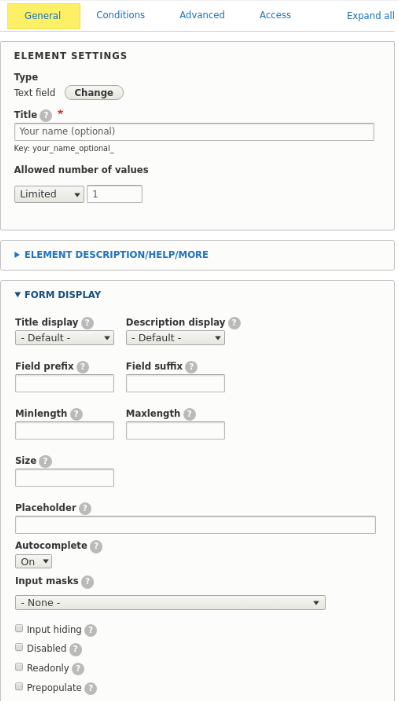Click the Change type button
Image resolution: width=399 pixels, height=701 pixels.
[94, 93]
